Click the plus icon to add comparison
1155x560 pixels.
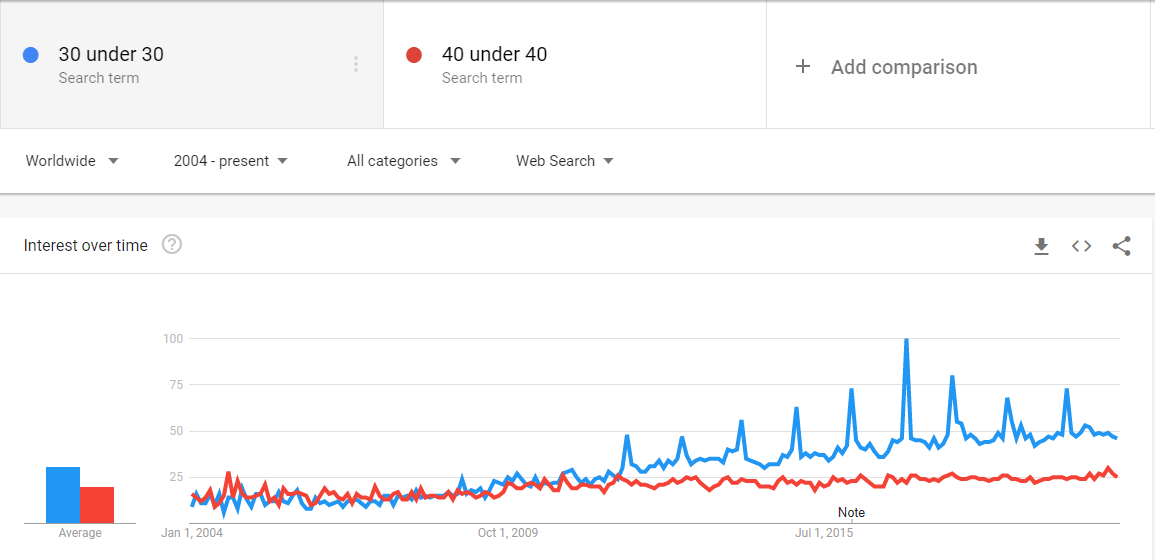coord(803,67)
